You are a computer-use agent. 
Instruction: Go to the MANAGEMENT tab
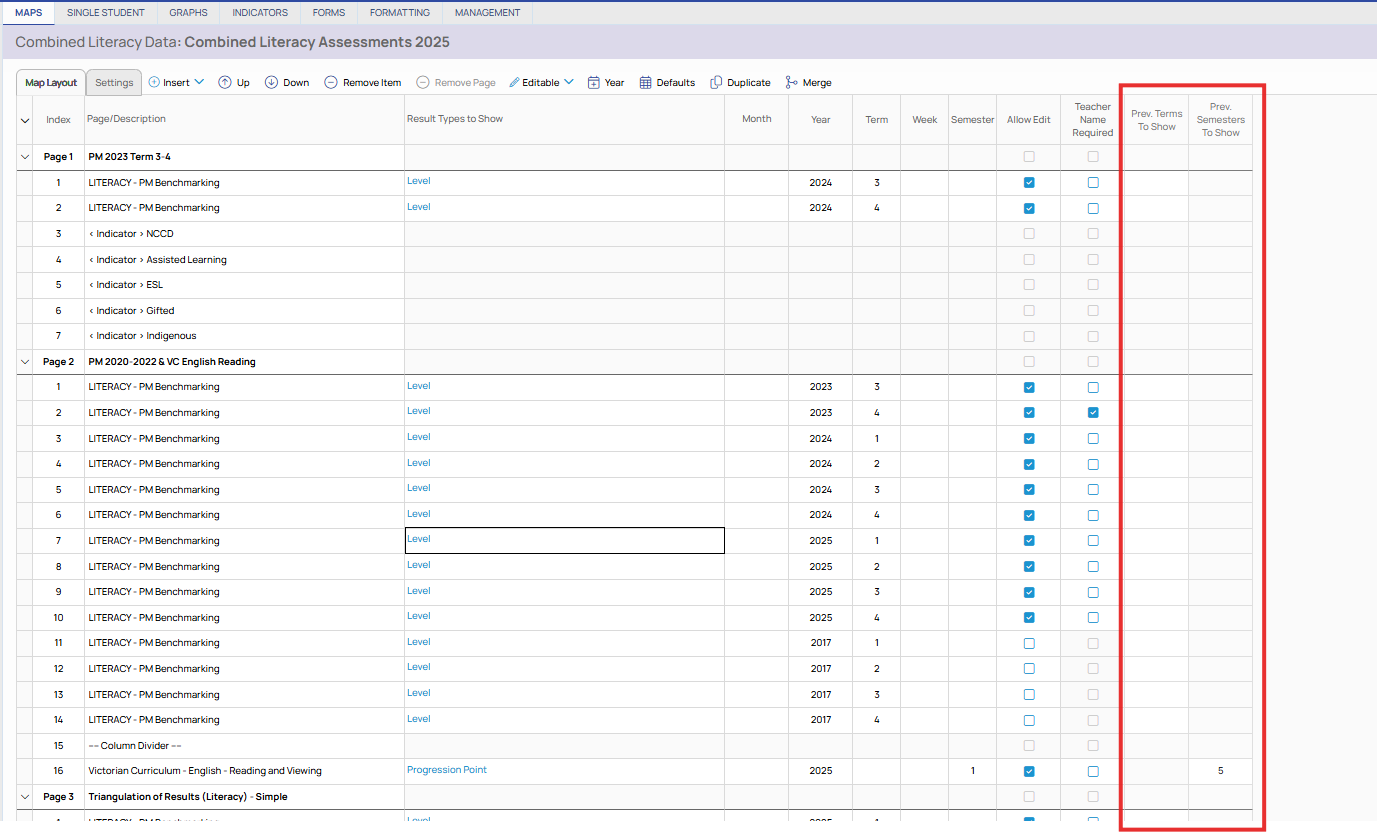[488, 13]
